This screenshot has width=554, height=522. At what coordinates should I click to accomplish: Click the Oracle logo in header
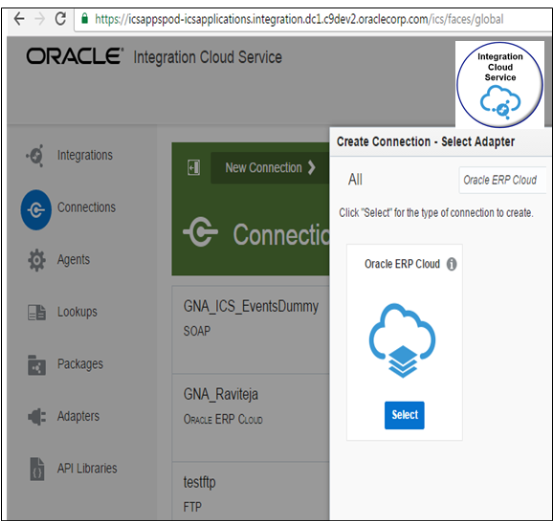point(75,57)
